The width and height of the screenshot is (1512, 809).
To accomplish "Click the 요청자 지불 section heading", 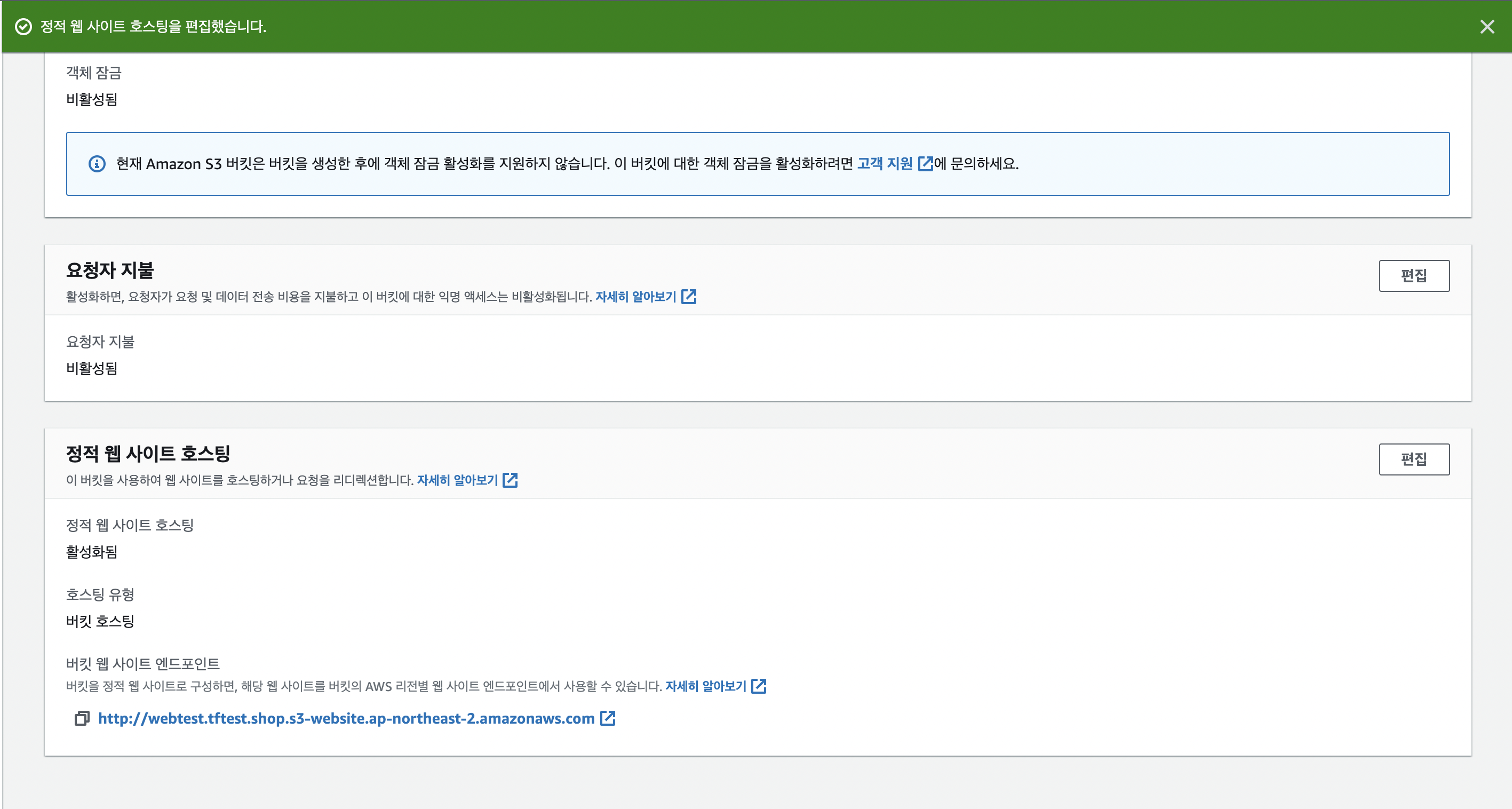I will 110,270.
